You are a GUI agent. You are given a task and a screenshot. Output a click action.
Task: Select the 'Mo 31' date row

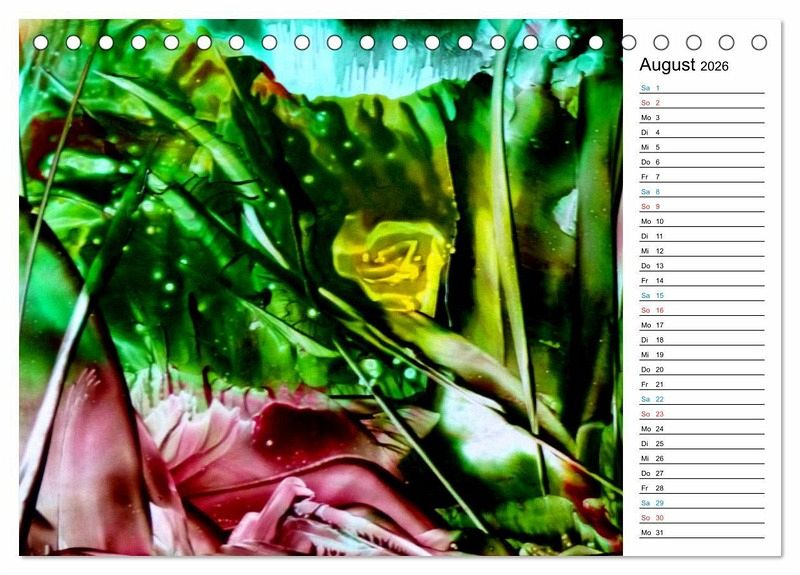702,532
